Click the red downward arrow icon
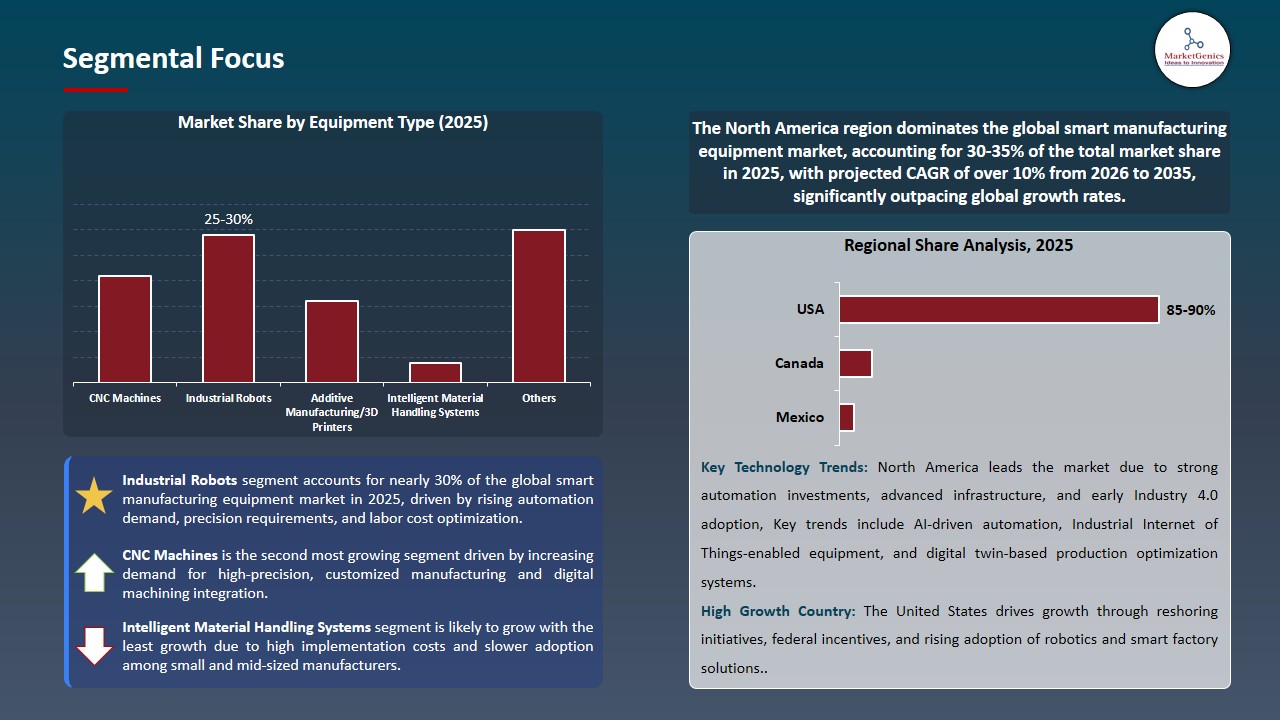Viewport: 1280px width, 720px height. click(x=94, y=646)
